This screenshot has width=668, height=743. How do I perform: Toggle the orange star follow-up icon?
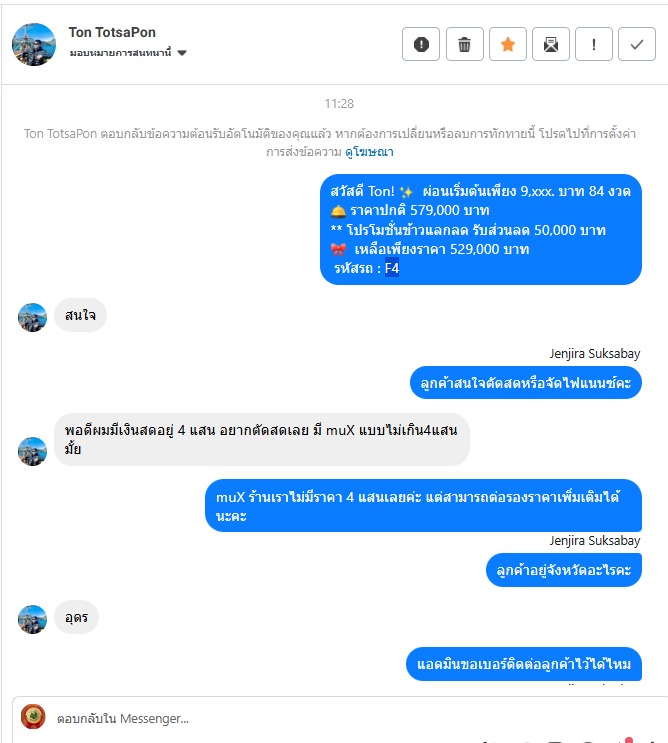tap(507, 44)
